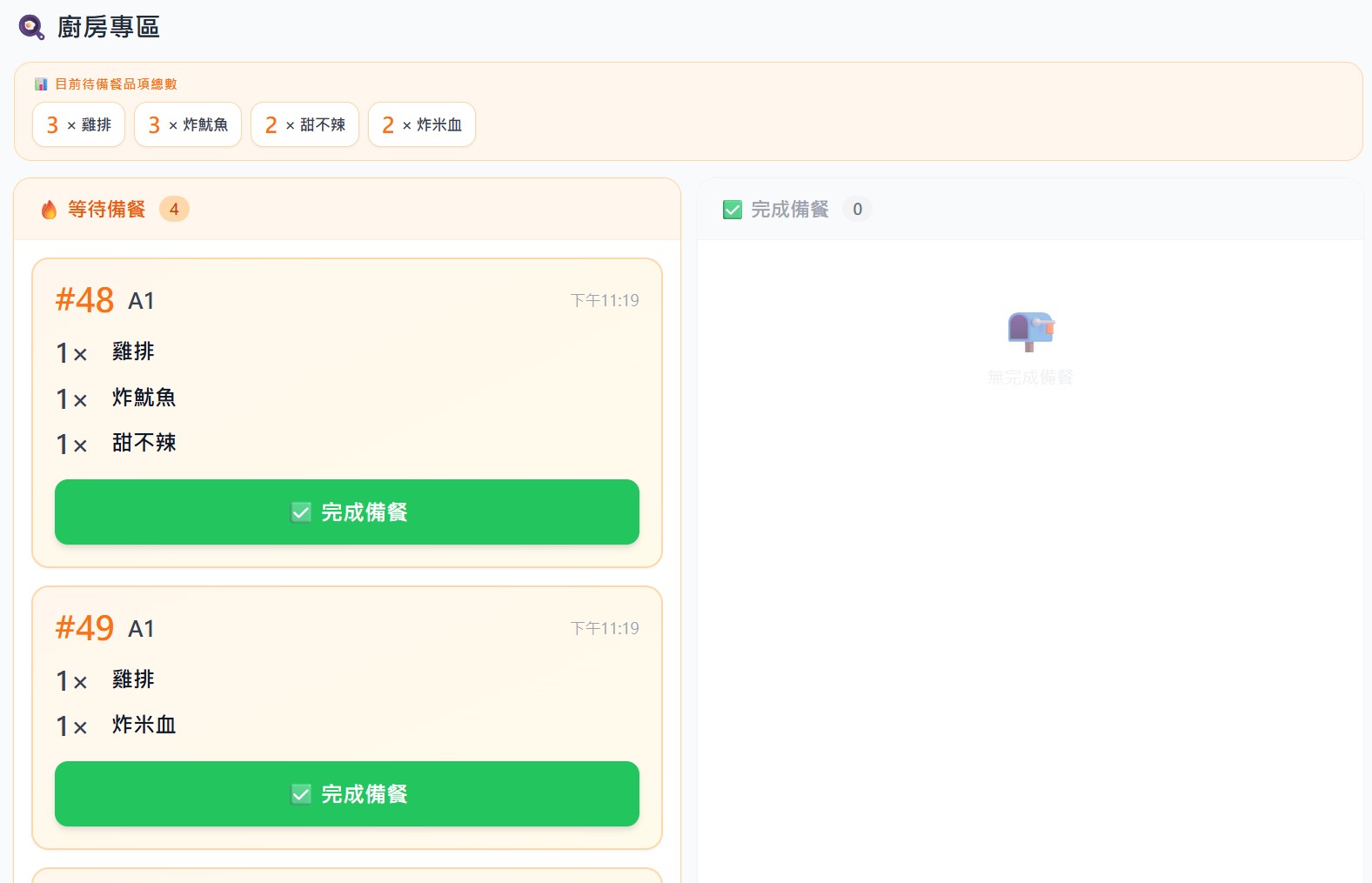
Task: Select the 3 × 雞排 summary chip
Action: pos(79,124)
